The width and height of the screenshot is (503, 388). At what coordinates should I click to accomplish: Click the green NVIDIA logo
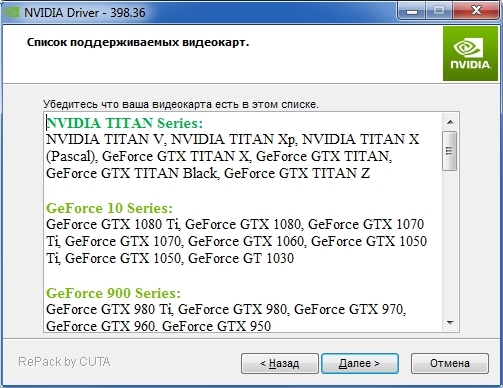[470, 54]
